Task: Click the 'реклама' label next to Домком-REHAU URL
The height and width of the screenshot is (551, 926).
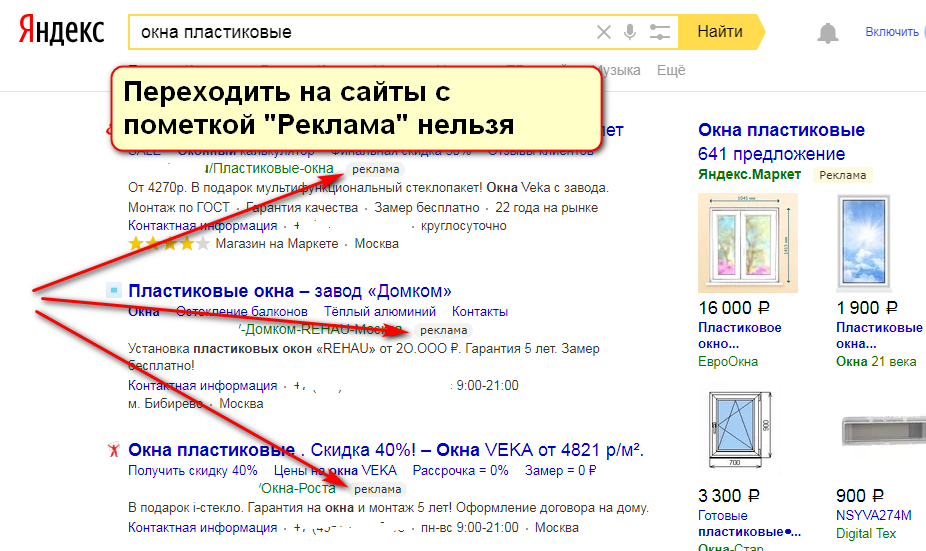Action: tap(444, 330)
